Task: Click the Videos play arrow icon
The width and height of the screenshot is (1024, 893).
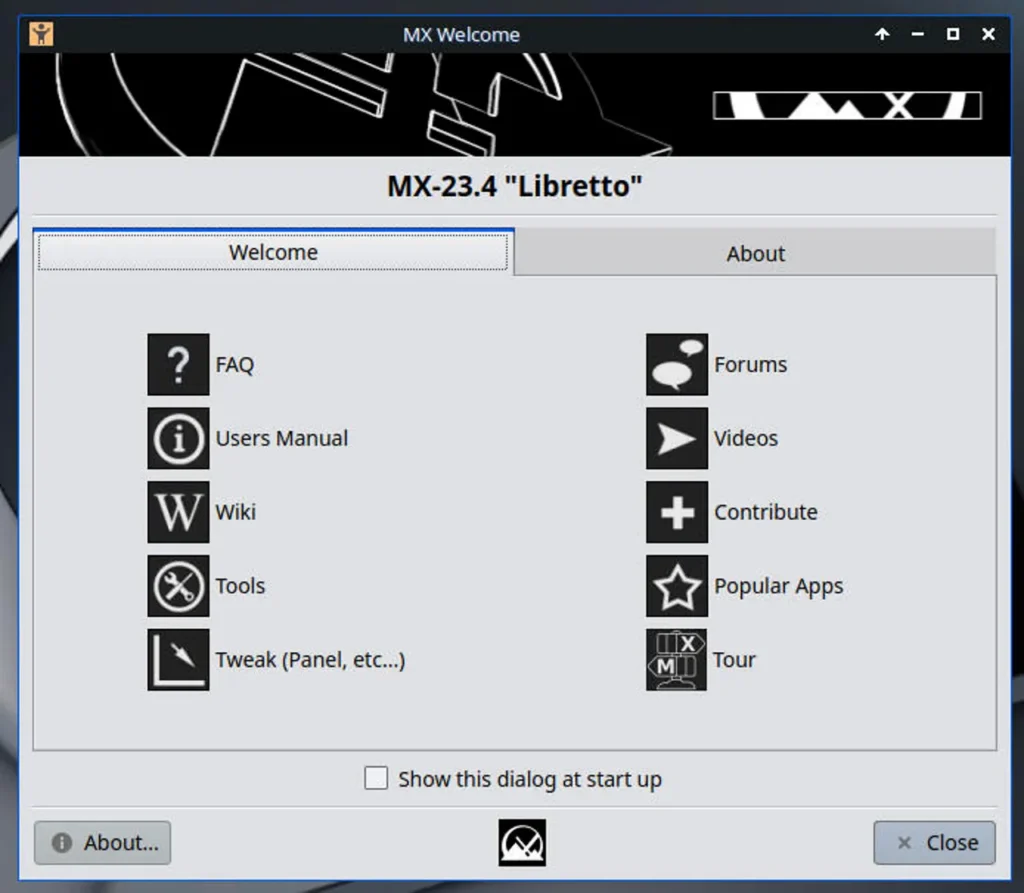Action: [677, 438]
